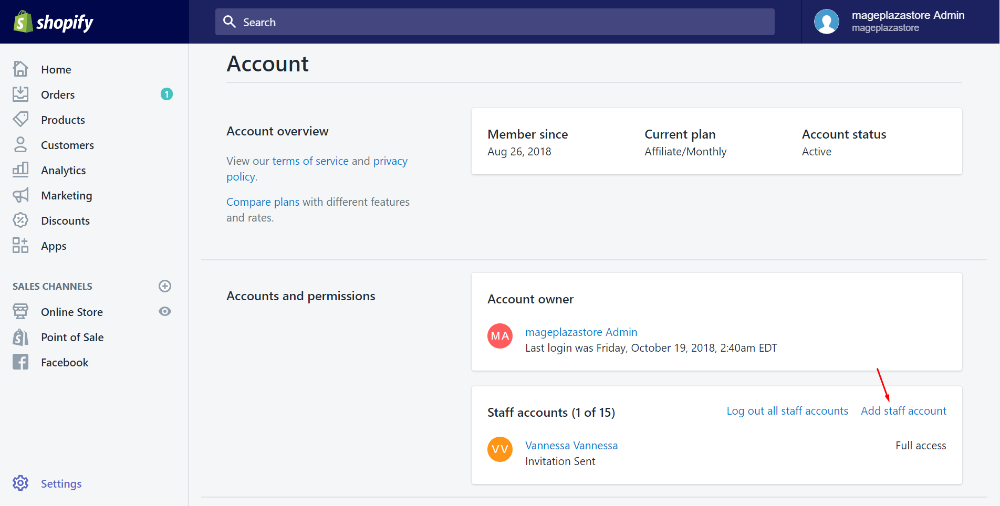Open Discounts section
The width and height of the screenshot is (1000, 506).
(65, 221)
